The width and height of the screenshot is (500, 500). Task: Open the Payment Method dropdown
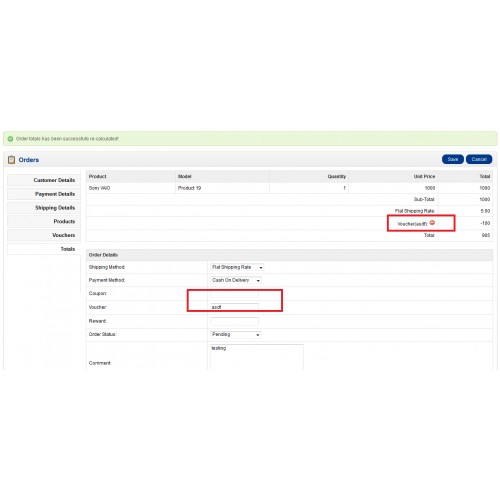pos(235,280)
